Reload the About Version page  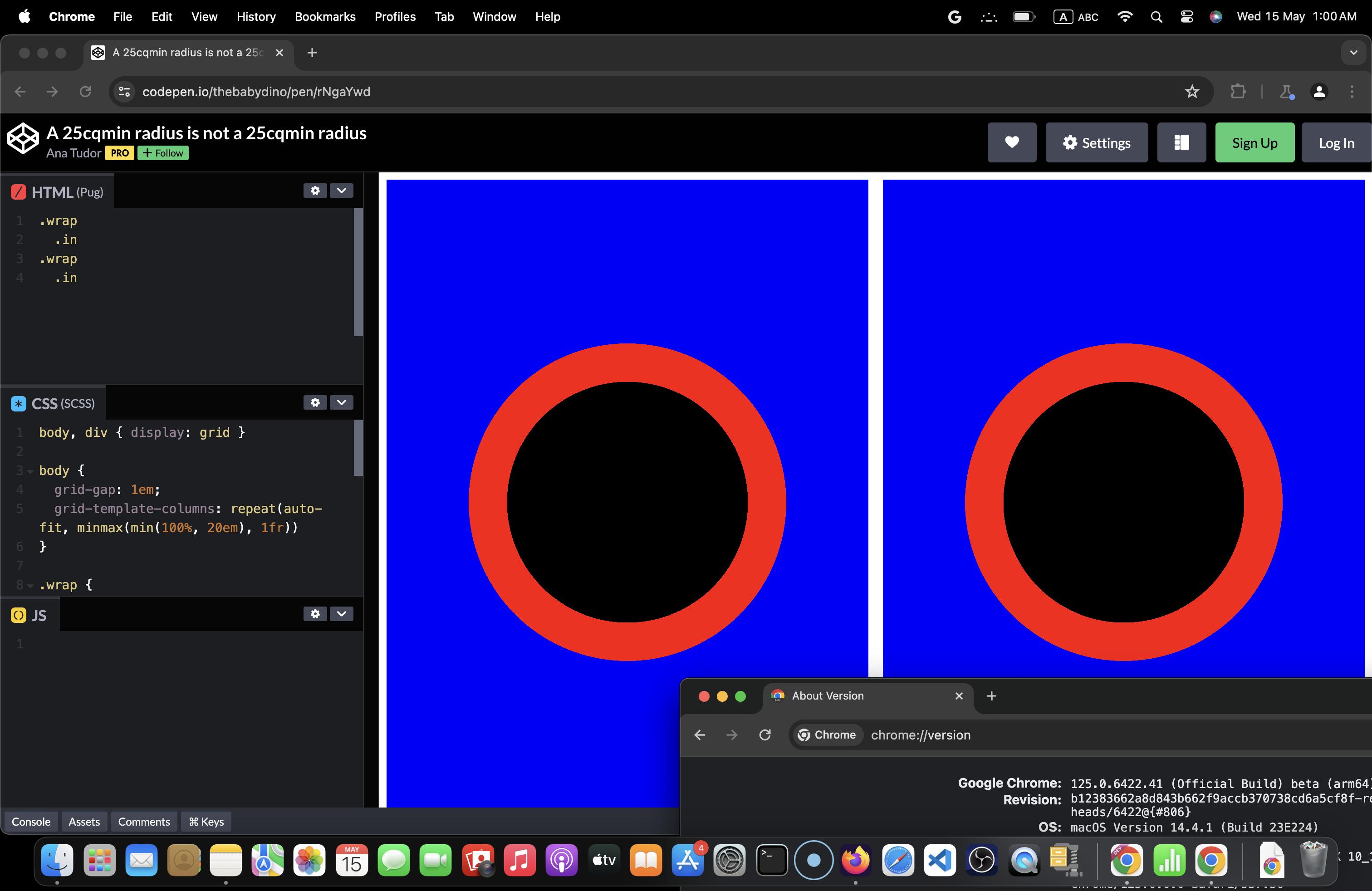click(765, 735)
